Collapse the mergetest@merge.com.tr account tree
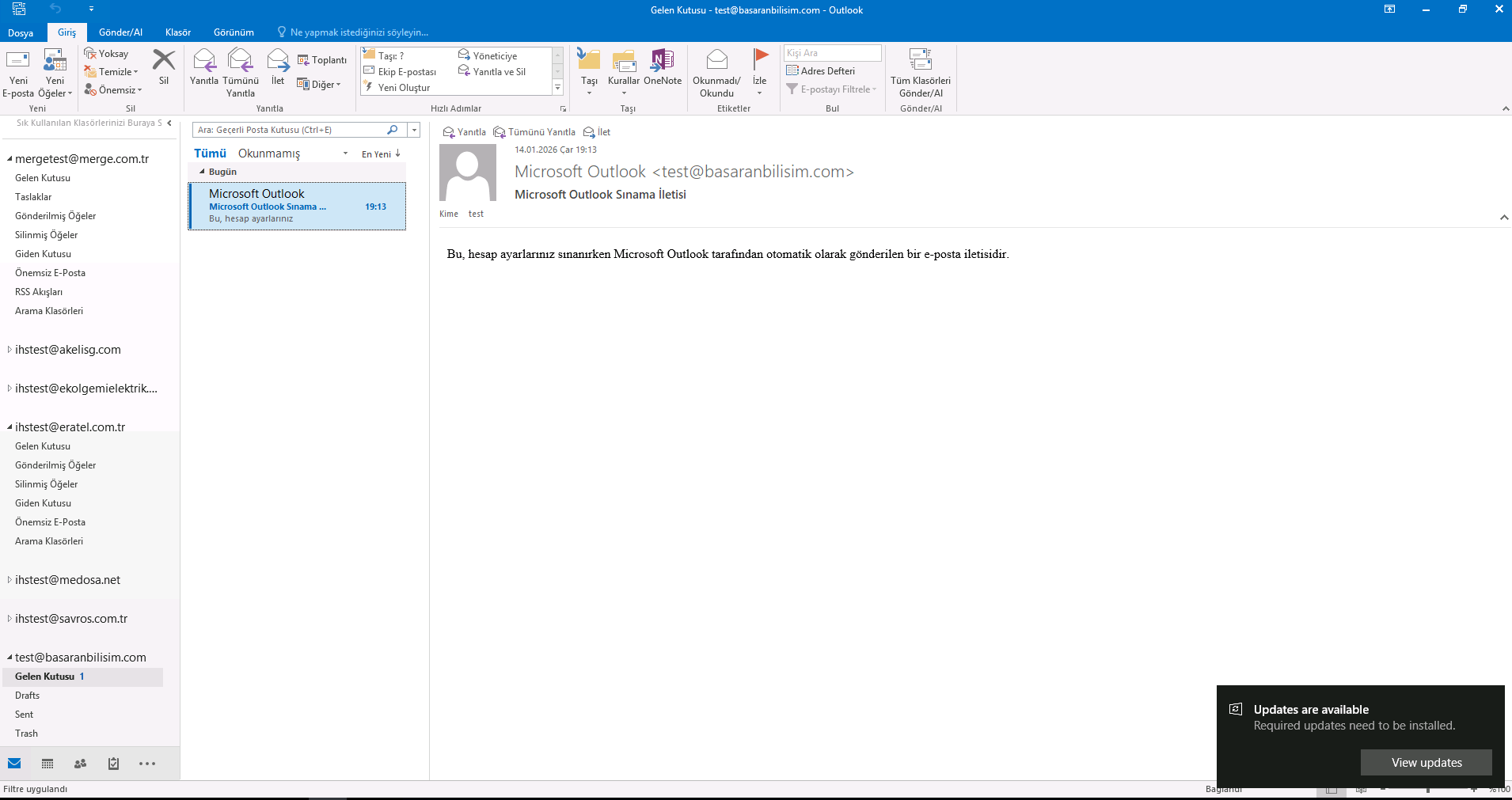The image size is (1512, 800). tap(9, 159)
